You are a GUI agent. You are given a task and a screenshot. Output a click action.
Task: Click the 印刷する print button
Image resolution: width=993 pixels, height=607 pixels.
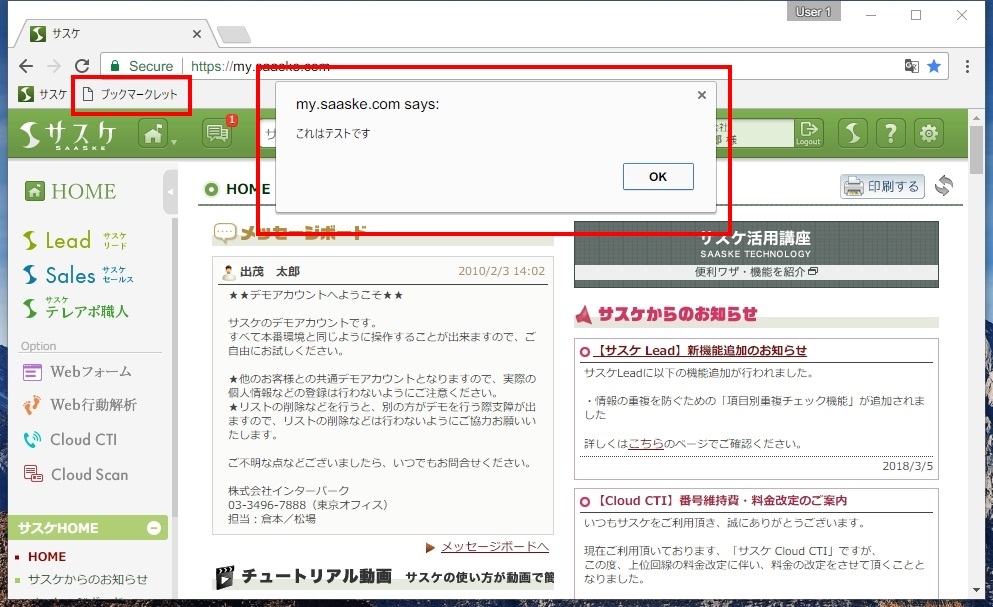(881, 186)
